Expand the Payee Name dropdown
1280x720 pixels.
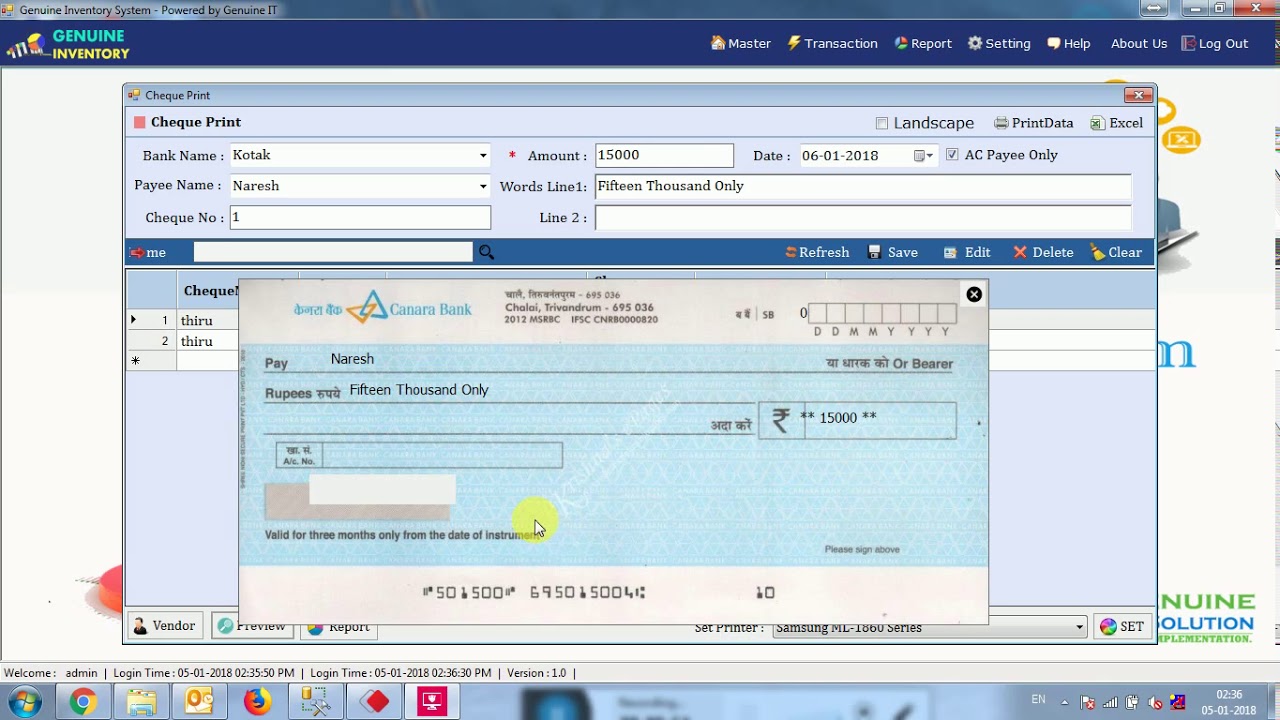(483, 186)
